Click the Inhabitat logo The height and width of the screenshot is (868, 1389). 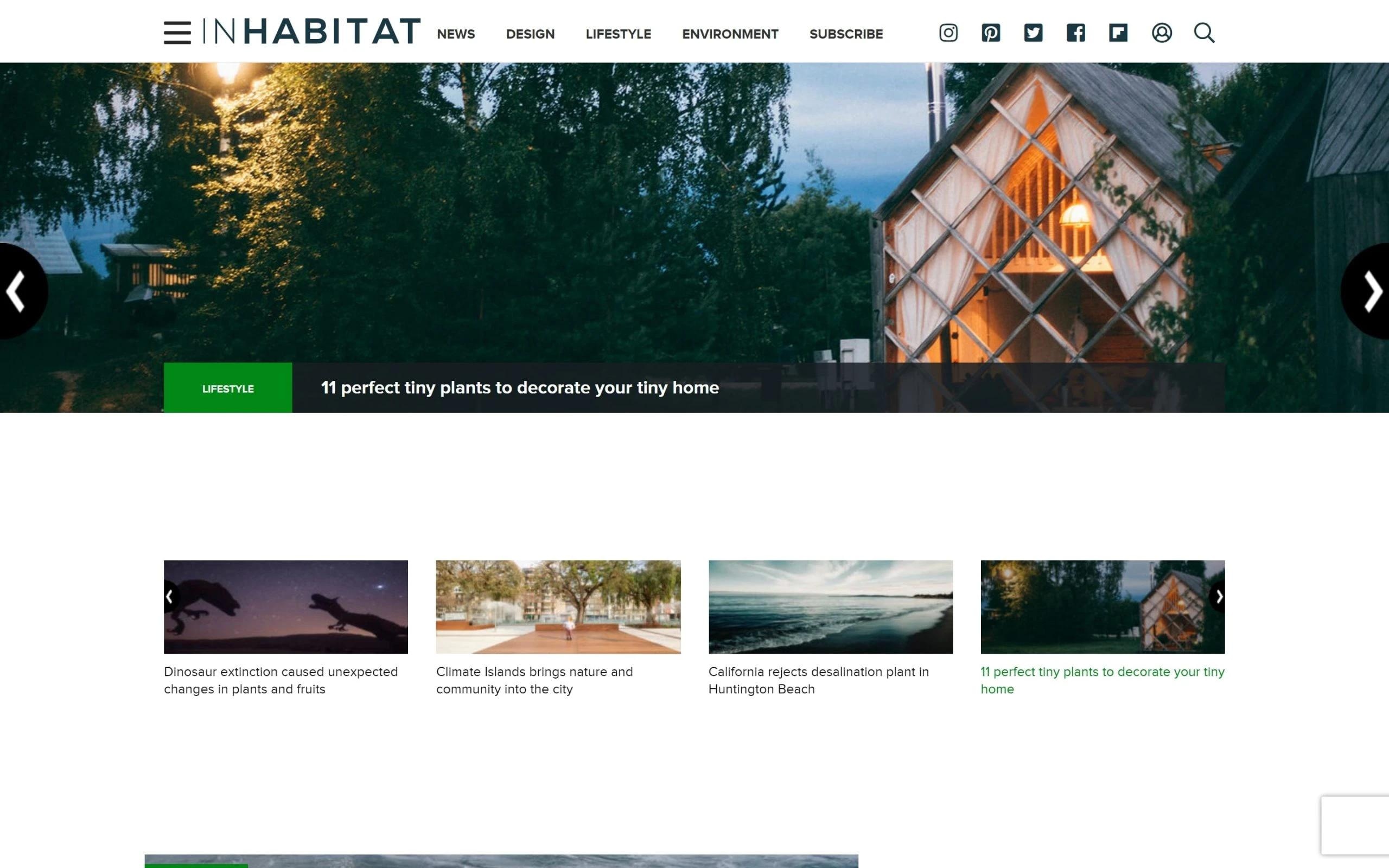tap(313, 31)
